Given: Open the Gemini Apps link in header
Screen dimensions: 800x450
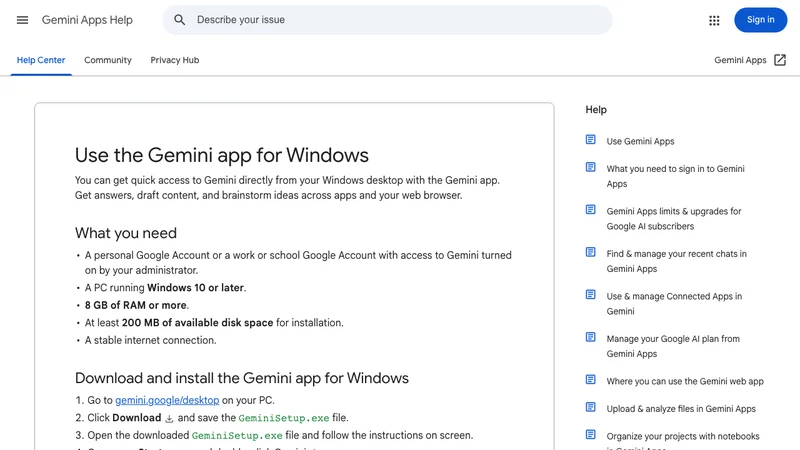Looking at the screenshot, I should tap(740, 60).
